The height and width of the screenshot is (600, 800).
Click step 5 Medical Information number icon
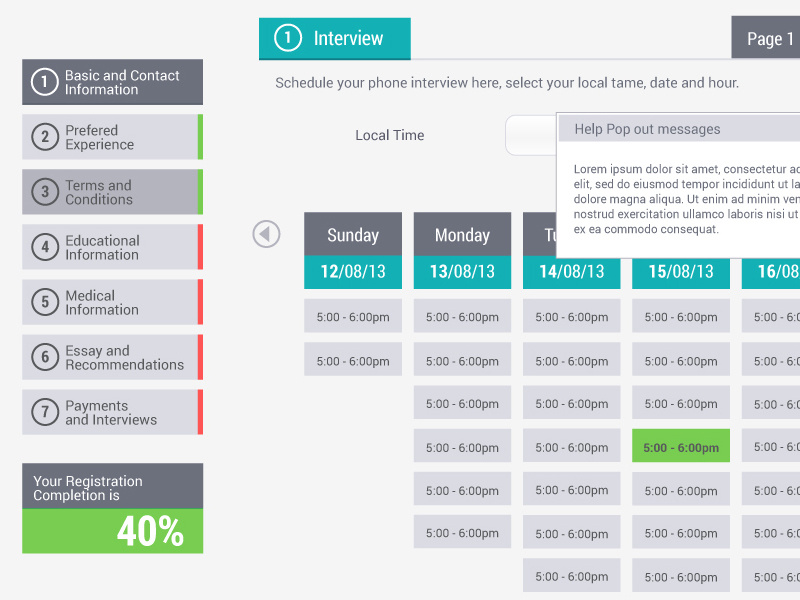(44, 302)
